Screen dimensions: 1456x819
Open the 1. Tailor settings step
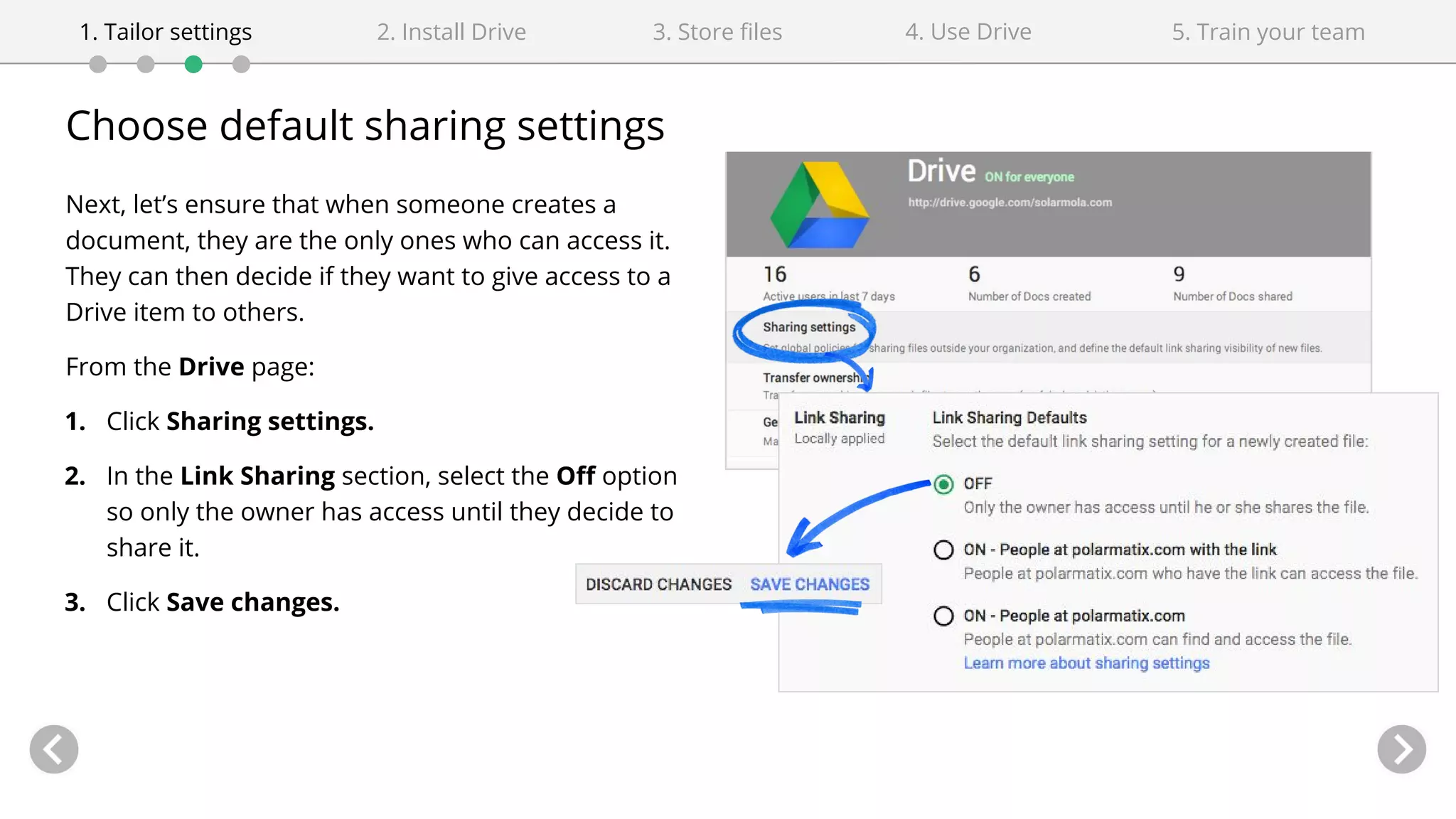[x=166, y=32]
